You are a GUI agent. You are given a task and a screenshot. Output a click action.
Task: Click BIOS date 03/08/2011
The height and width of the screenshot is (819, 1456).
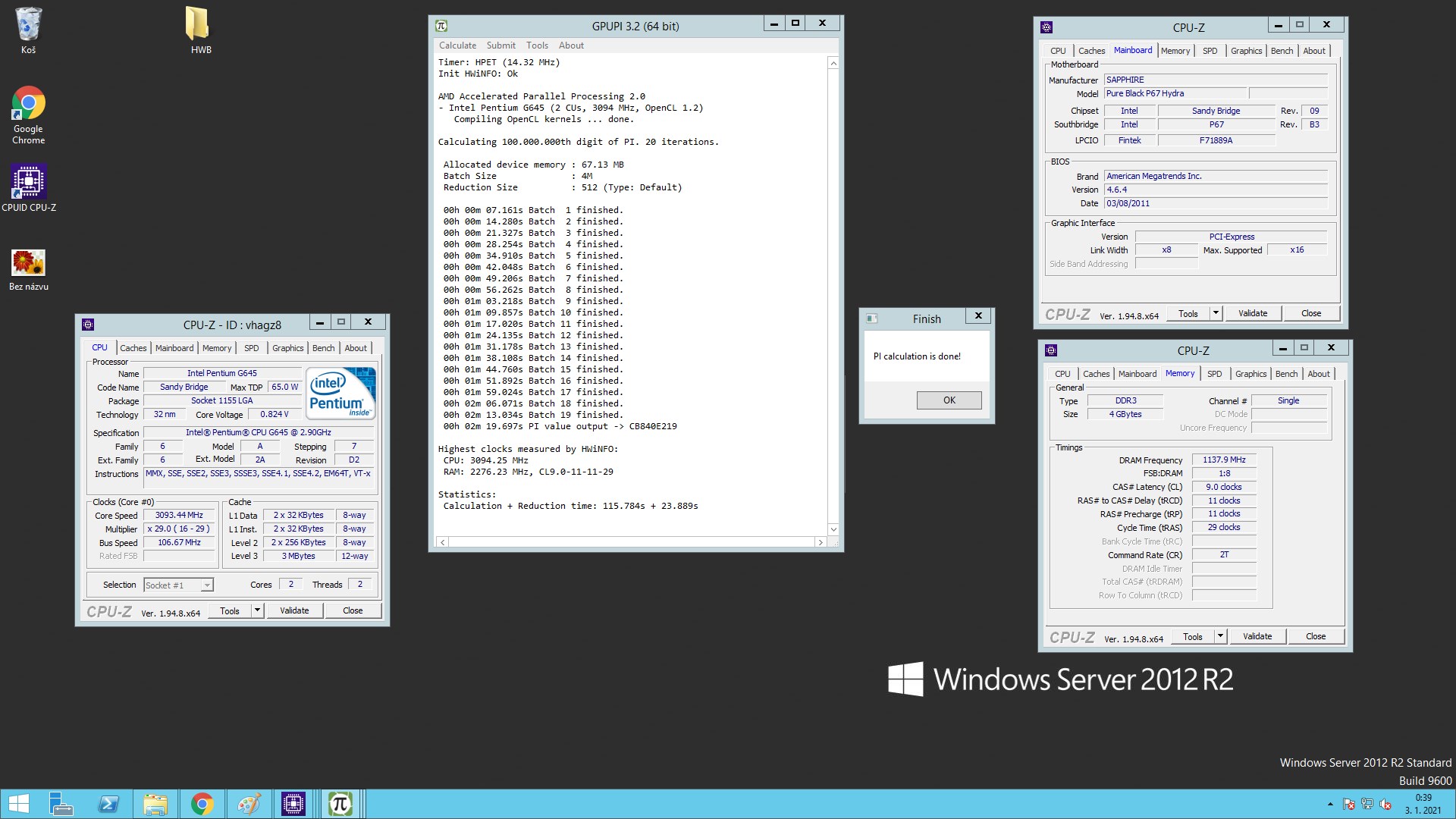(1216, 203)
